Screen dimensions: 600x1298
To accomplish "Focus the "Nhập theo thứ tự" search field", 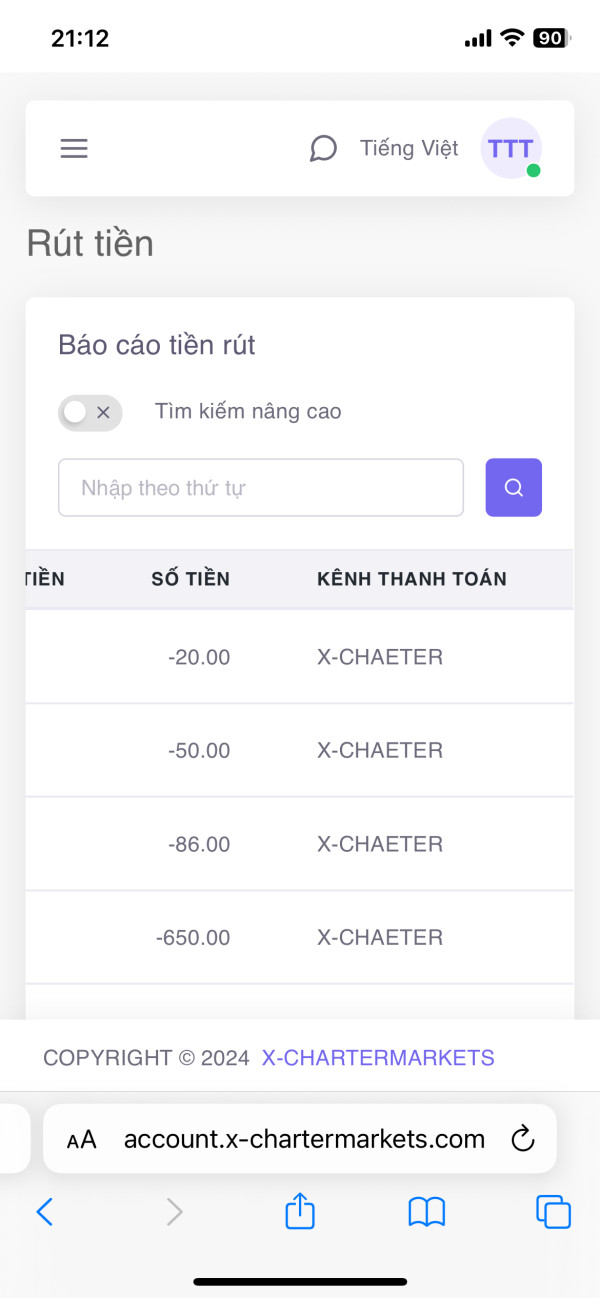I will [x=261, y=488].
